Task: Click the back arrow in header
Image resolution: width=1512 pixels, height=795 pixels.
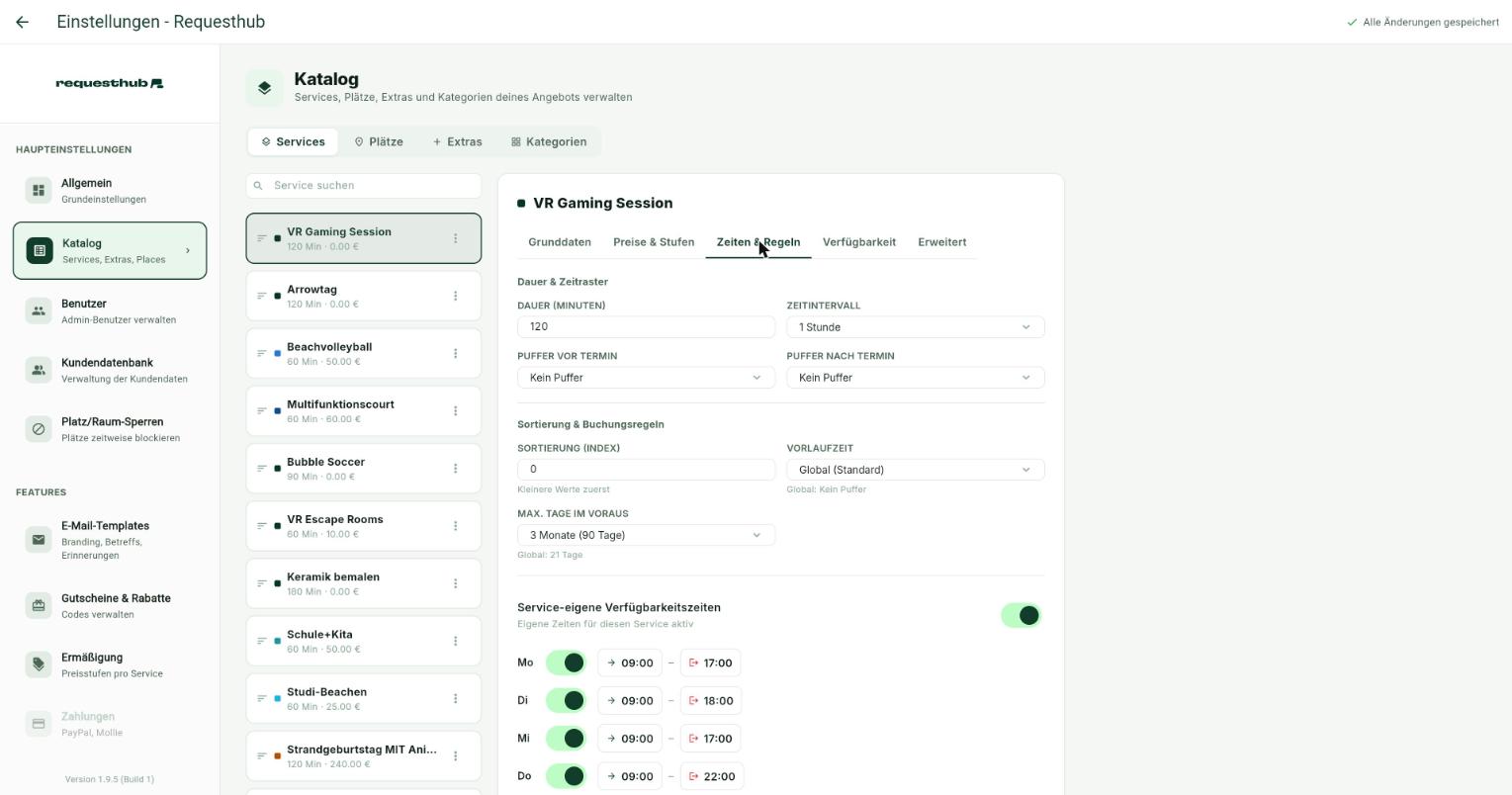Action: coord(22,22)
